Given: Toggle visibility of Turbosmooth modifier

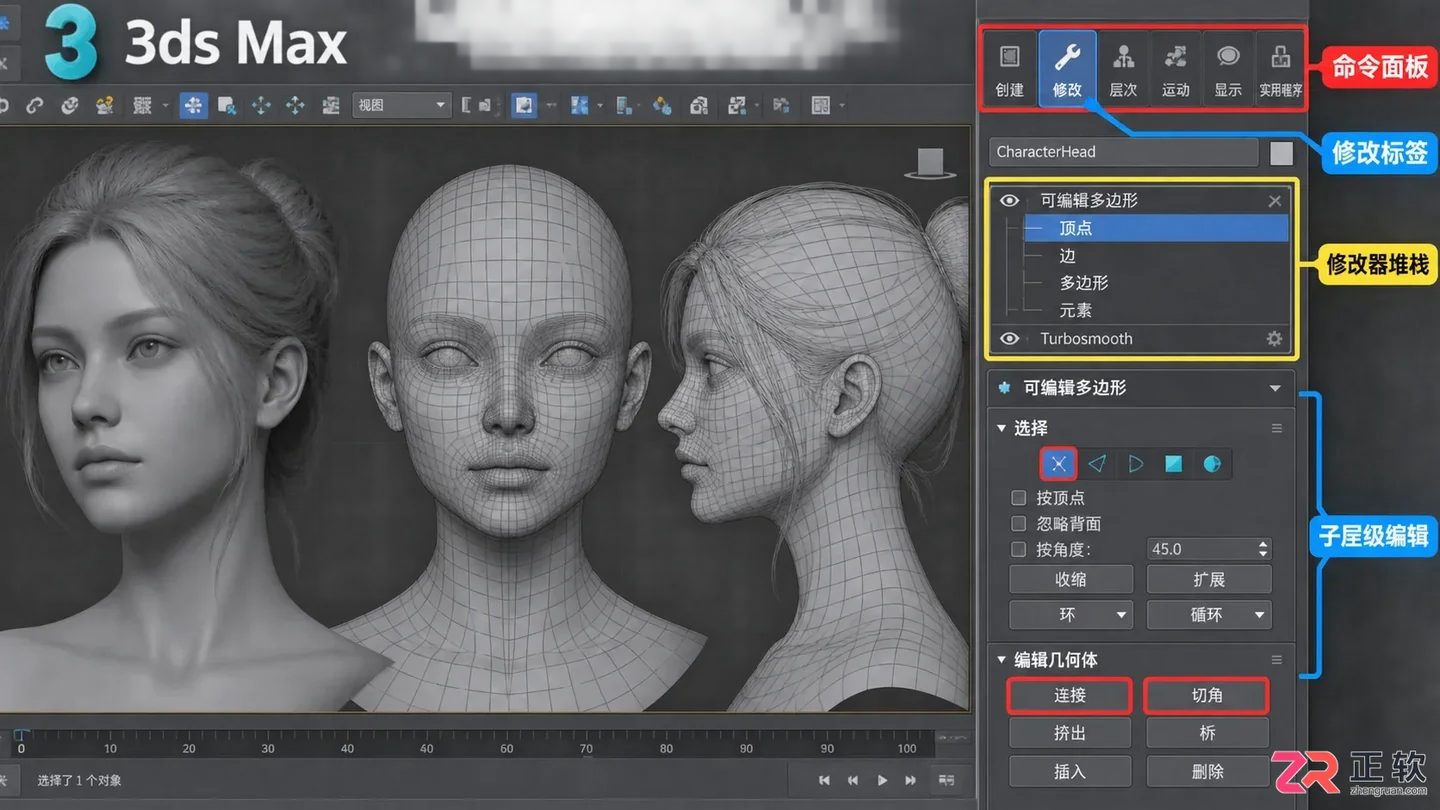Looking at the screenshot, I should coord(1010,339).
